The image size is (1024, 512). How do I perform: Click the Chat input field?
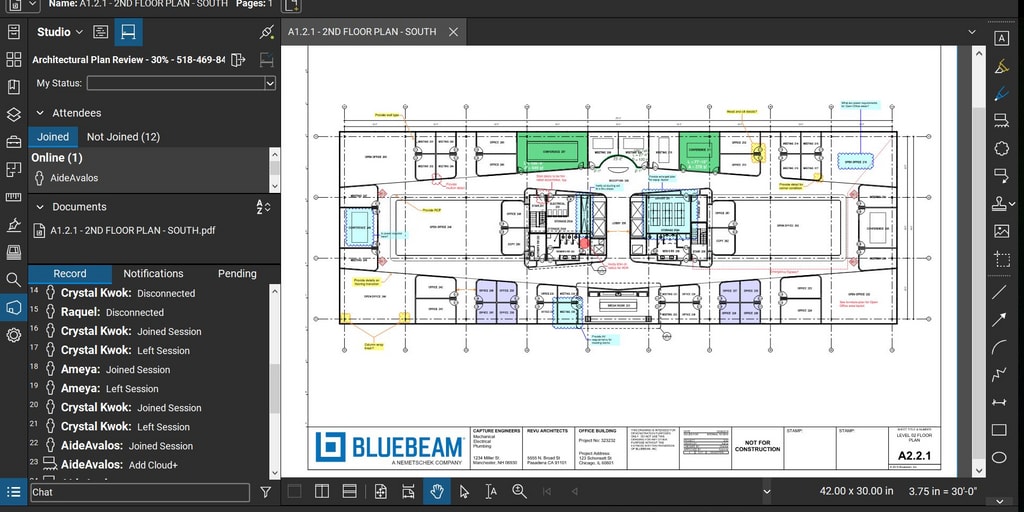[140, 492]
